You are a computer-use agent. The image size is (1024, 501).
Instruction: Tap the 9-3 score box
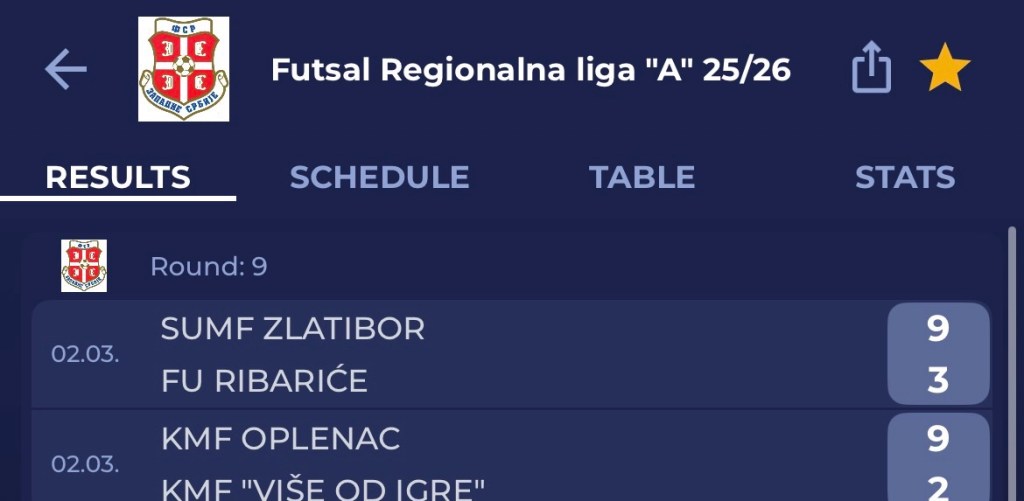point(937,354)
